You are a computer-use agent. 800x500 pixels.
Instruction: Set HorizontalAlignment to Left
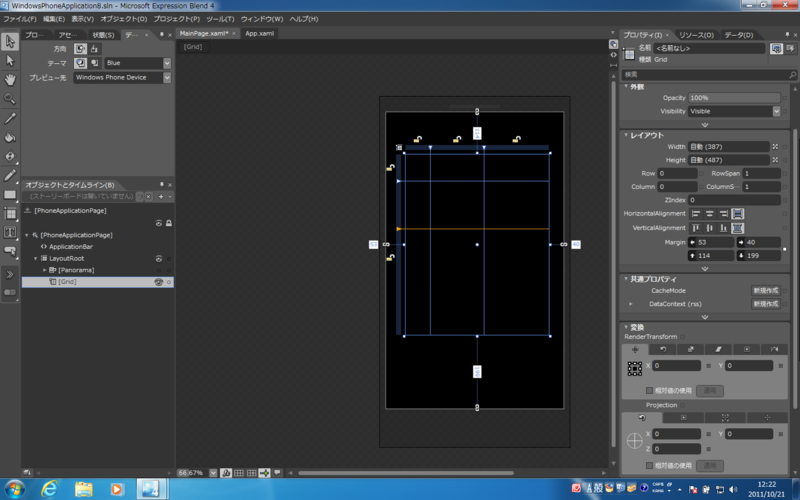pyautogui.click(x=696, y=214)
